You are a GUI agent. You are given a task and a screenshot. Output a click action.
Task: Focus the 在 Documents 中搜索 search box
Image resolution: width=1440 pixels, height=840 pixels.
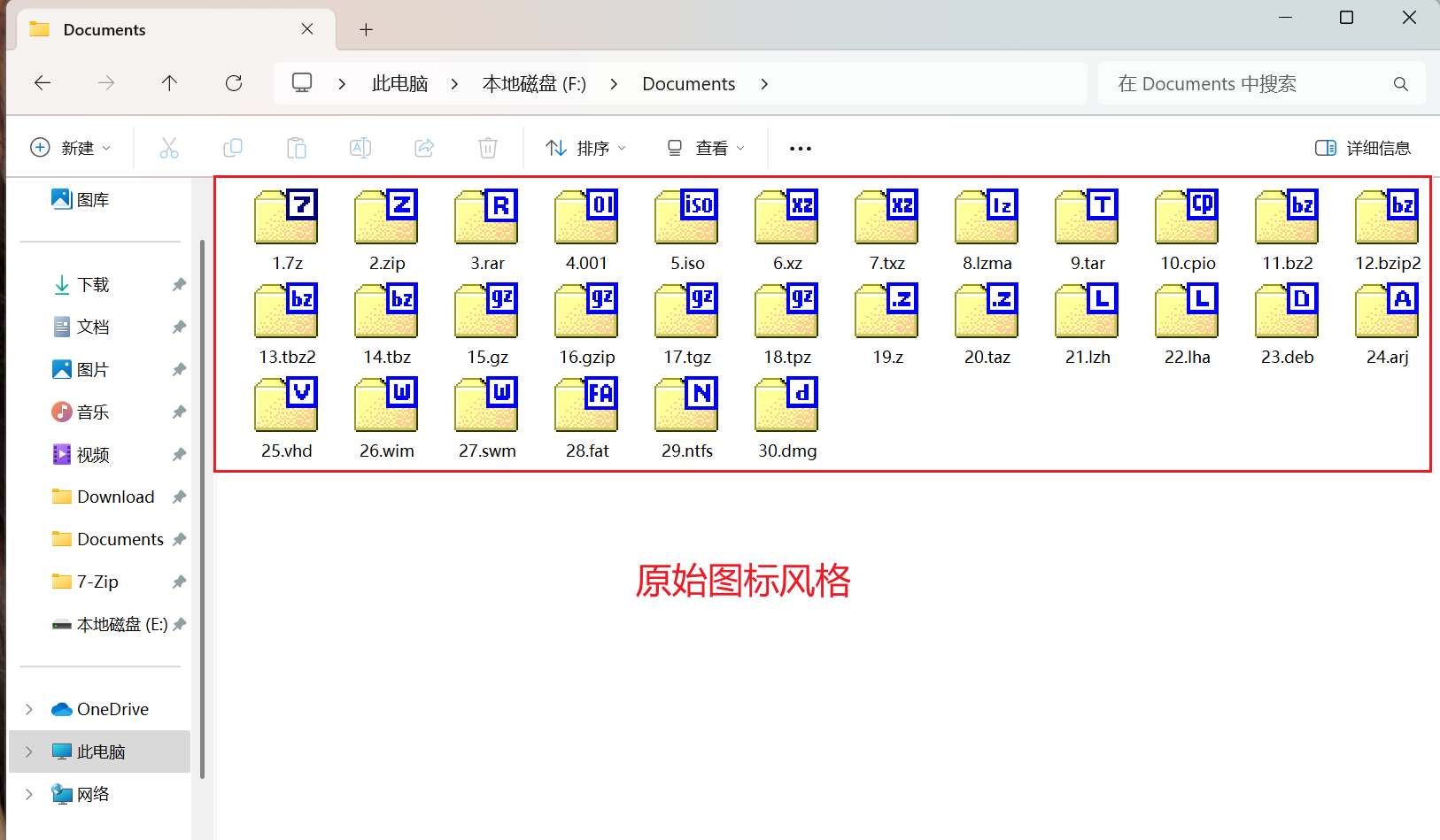[x=1262, y=83]
